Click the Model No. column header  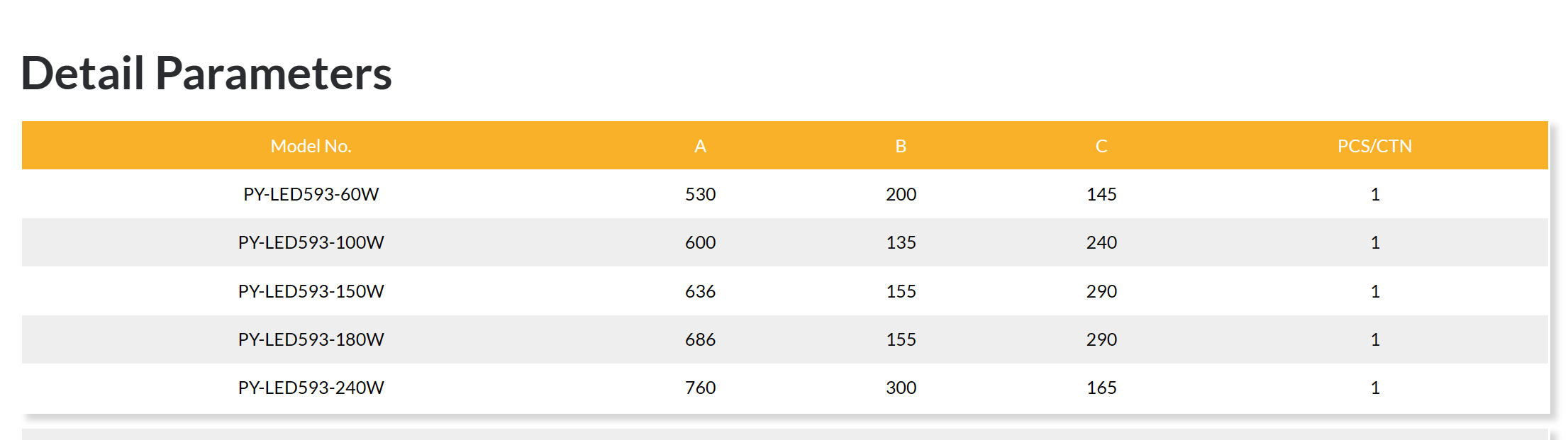[311, 146]
